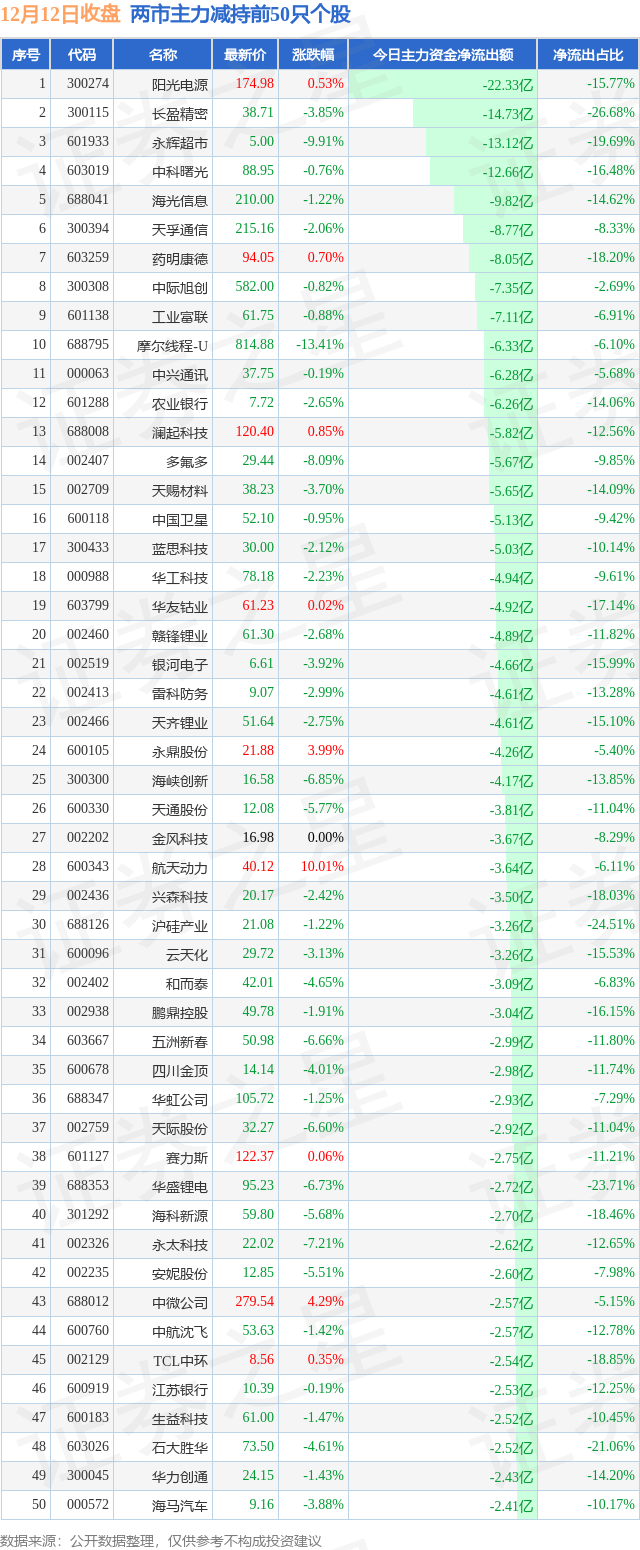
Task: Click stock name 江苏银行
Action: (180, 1389)
